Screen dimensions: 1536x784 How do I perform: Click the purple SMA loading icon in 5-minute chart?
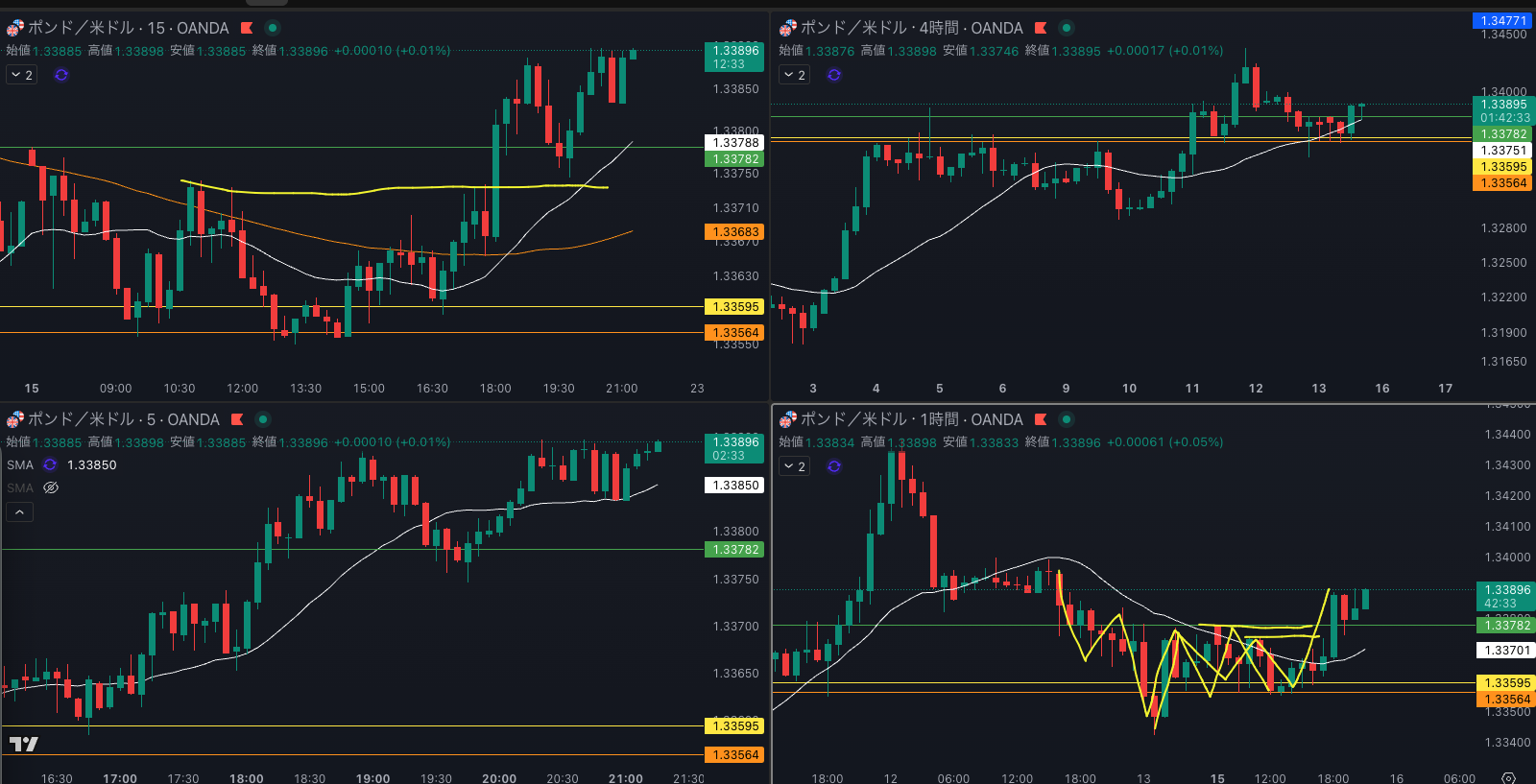coord(50,464)
